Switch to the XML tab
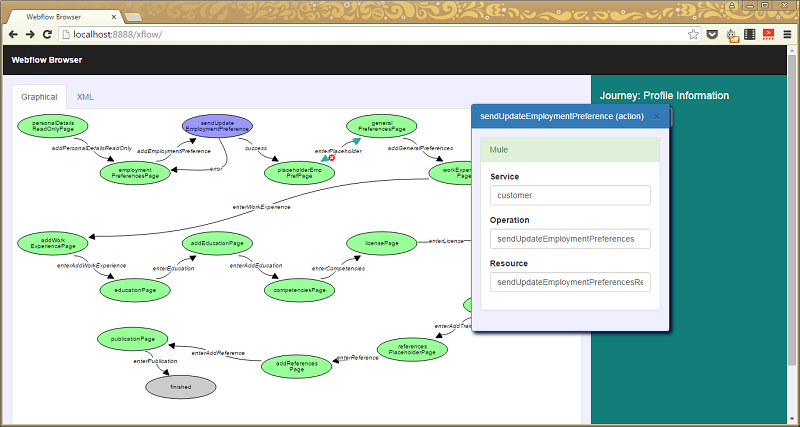Image resolution: width=800 pixels, height=427 pixels. [85, 97]
